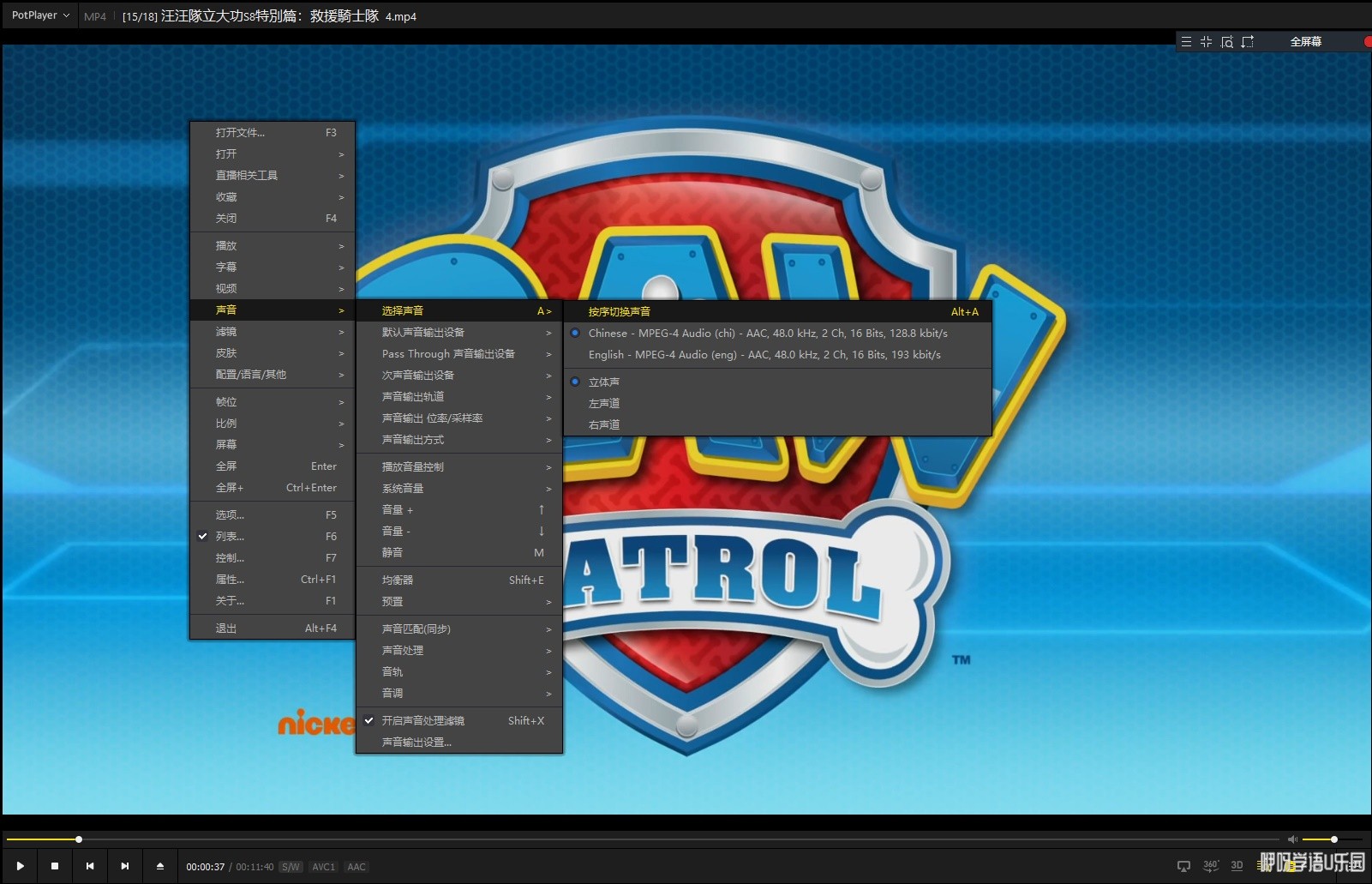This screenshot has height=884, width=1372.
Task: Click 音量 - menu item
Action: pos(459,531)
